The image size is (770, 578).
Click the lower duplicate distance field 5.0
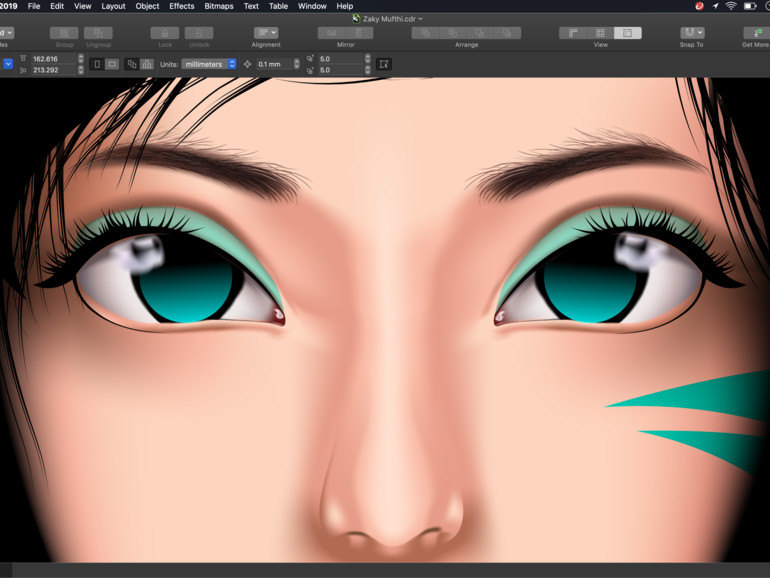click(340, 70)
